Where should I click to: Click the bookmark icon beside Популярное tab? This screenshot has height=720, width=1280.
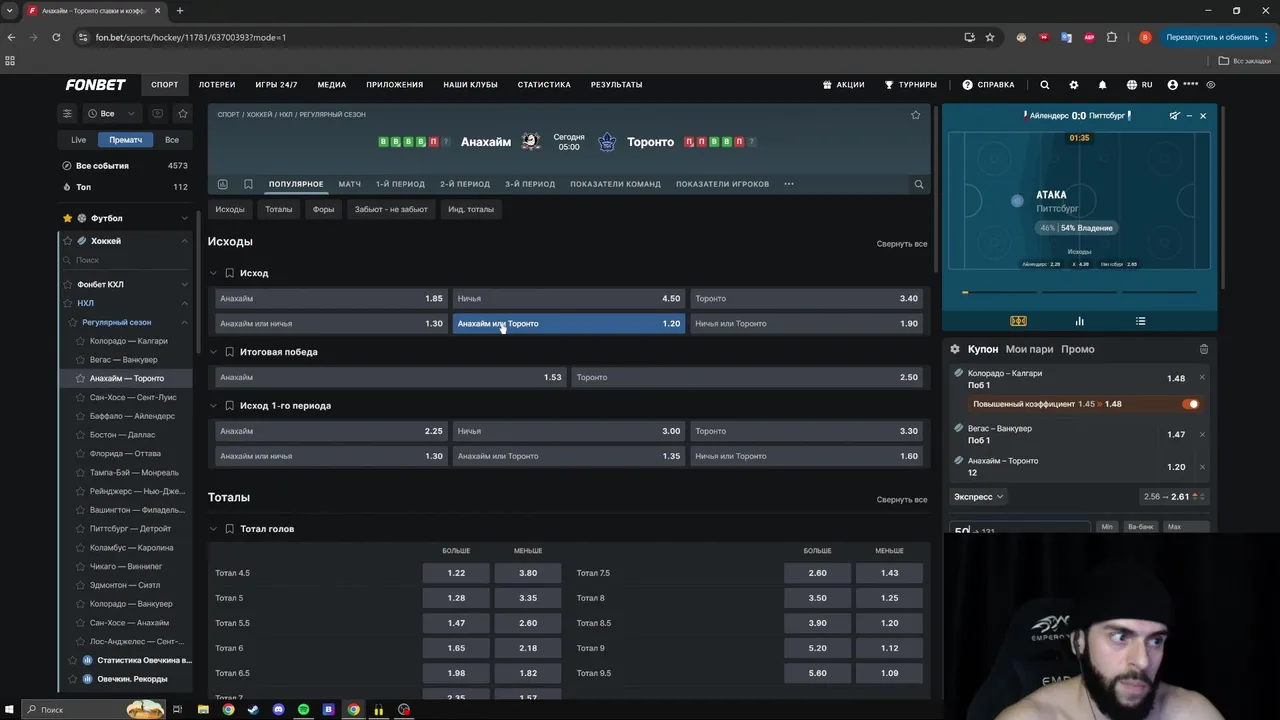(248, 184)
